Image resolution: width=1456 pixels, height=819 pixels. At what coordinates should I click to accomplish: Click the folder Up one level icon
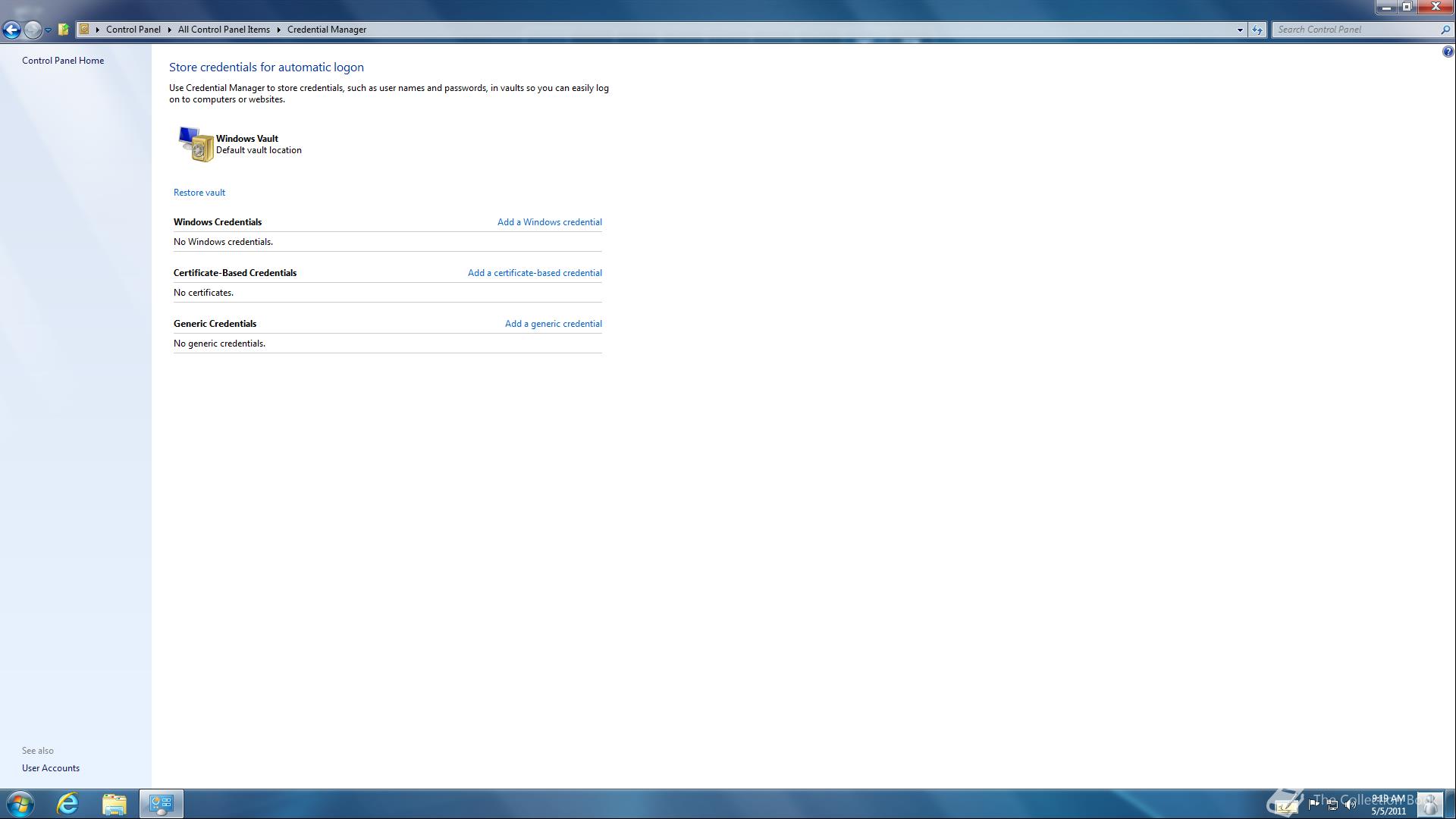[x=64, y=30]
